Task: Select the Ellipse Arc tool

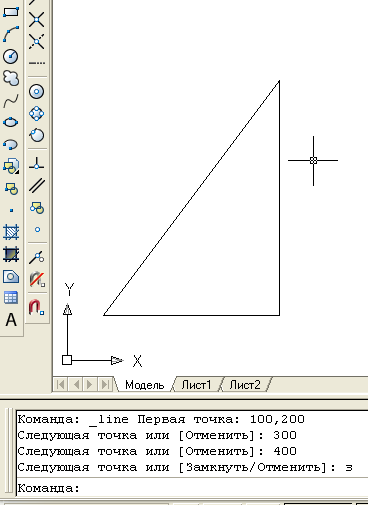Action: pos(11,144)
